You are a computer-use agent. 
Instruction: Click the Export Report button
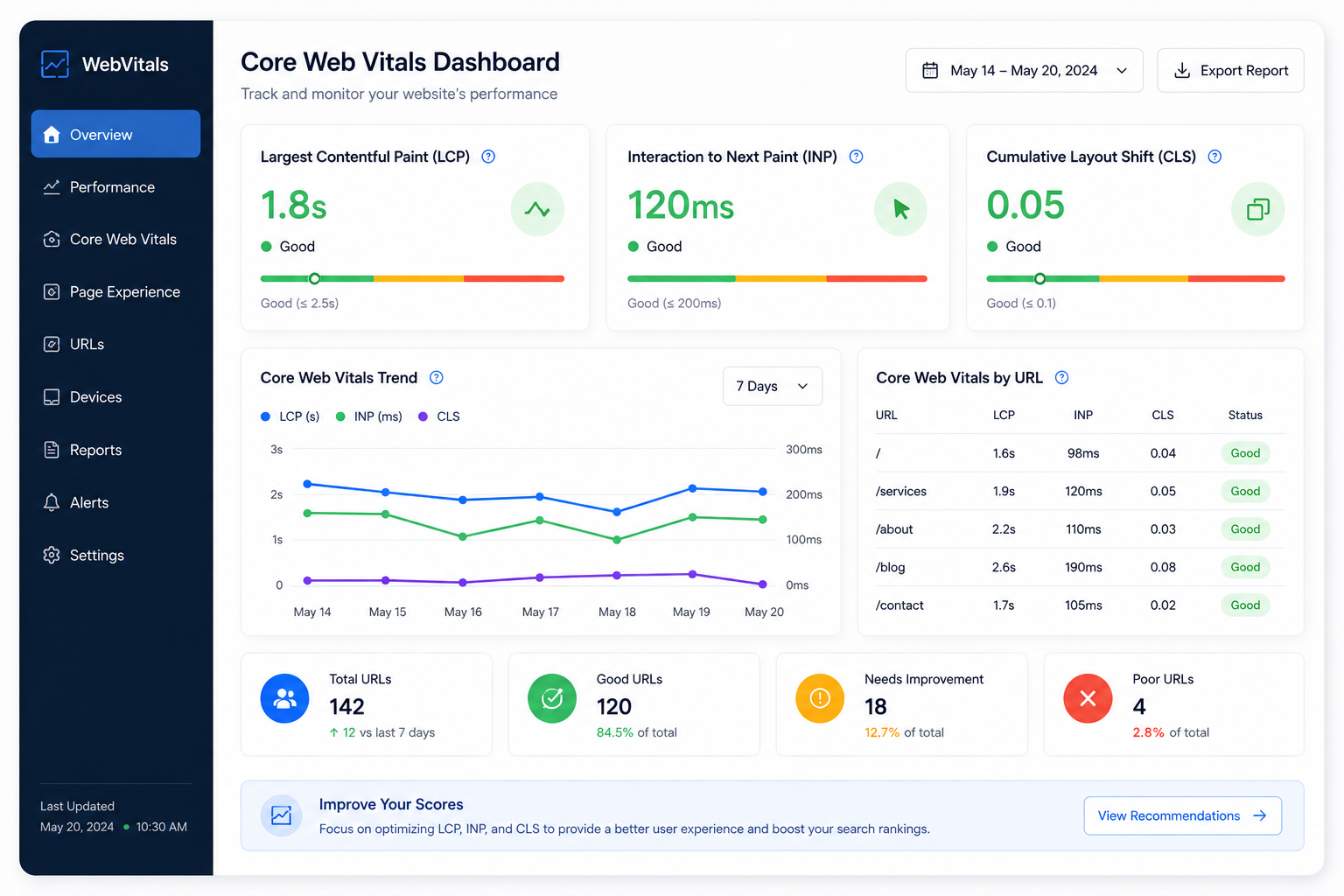tap(1230, 70)
